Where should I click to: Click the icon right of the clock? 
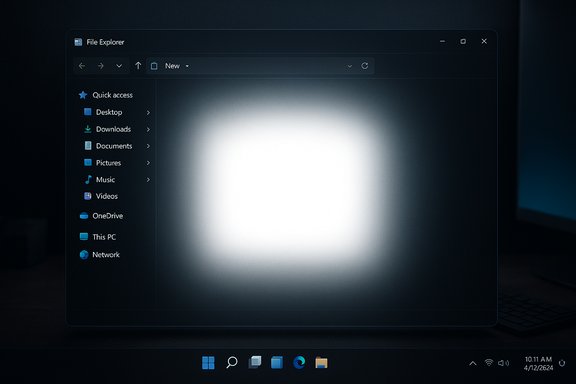[x=562, y=363]
